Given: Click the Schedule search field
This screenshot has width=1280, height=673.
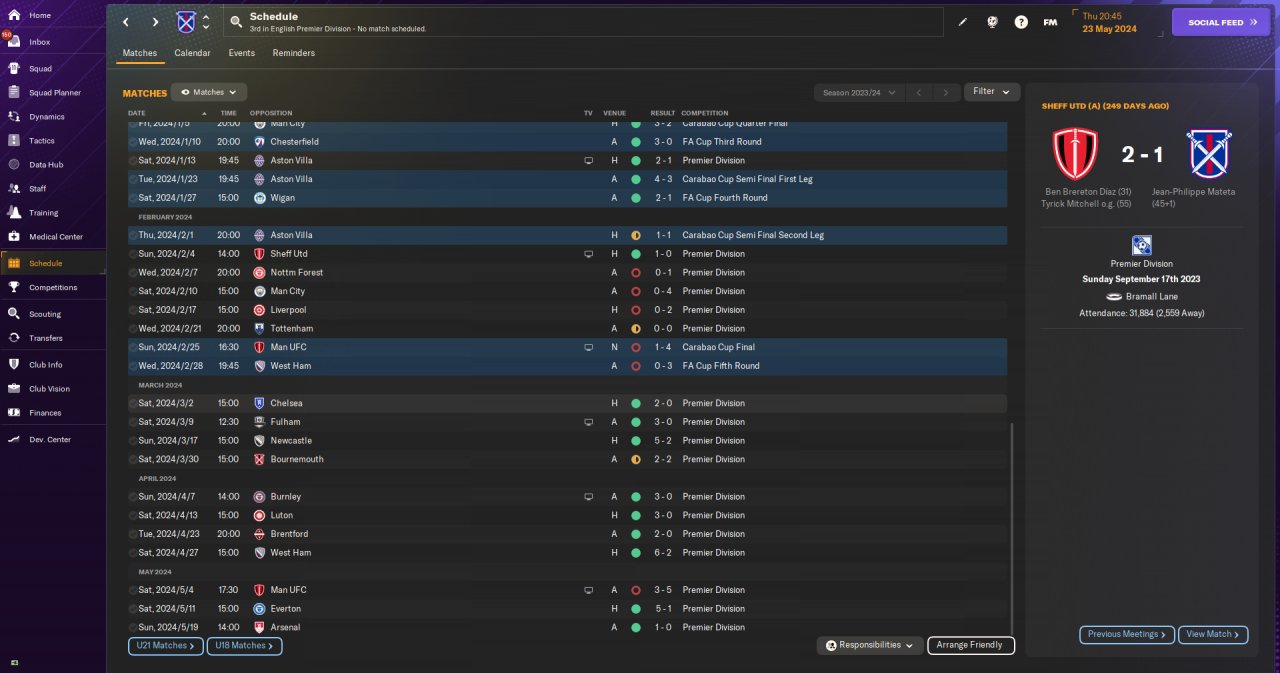Looking at the screenshot, I should point(583,22).
